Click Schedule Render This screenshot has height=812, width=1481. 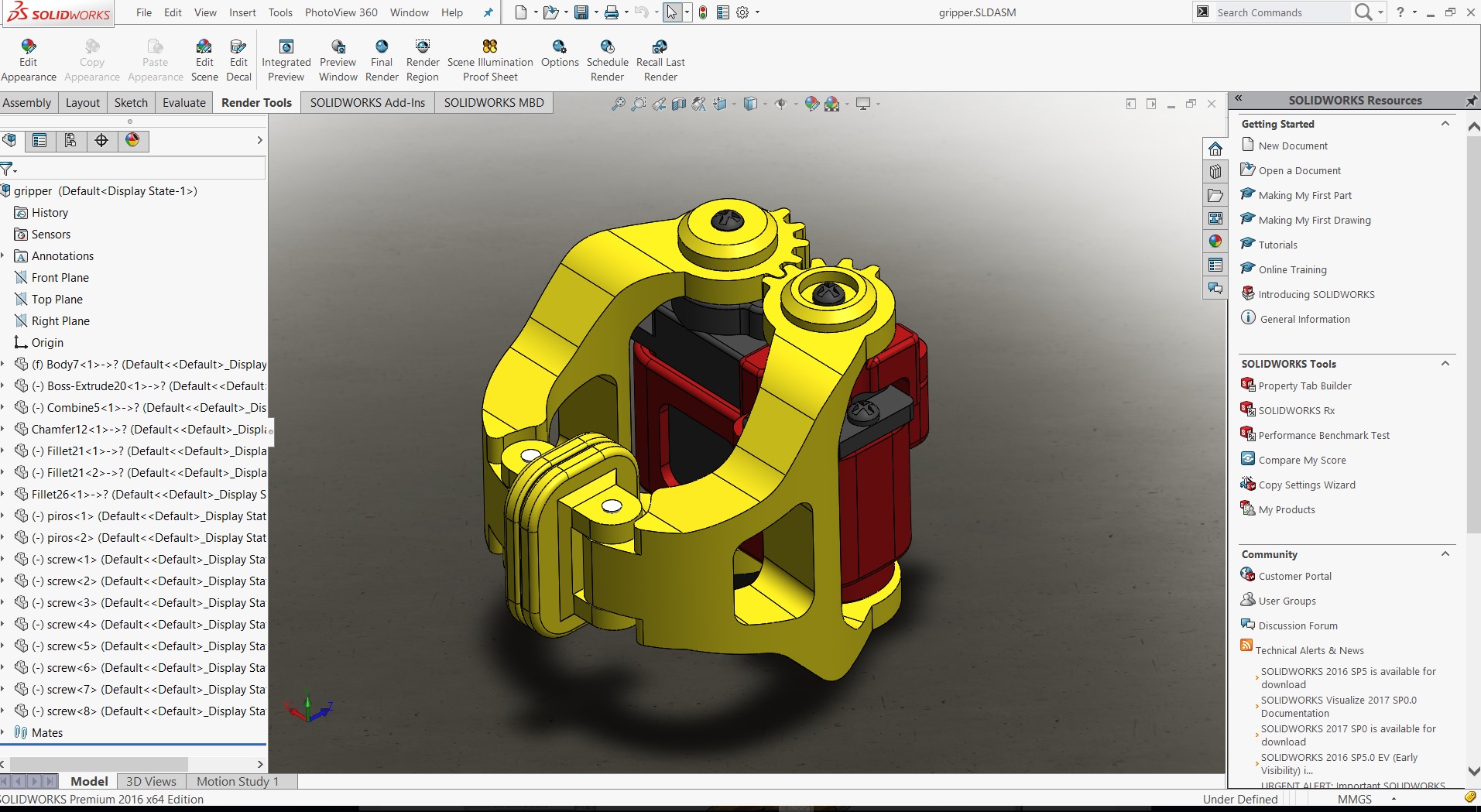point(607,60)
